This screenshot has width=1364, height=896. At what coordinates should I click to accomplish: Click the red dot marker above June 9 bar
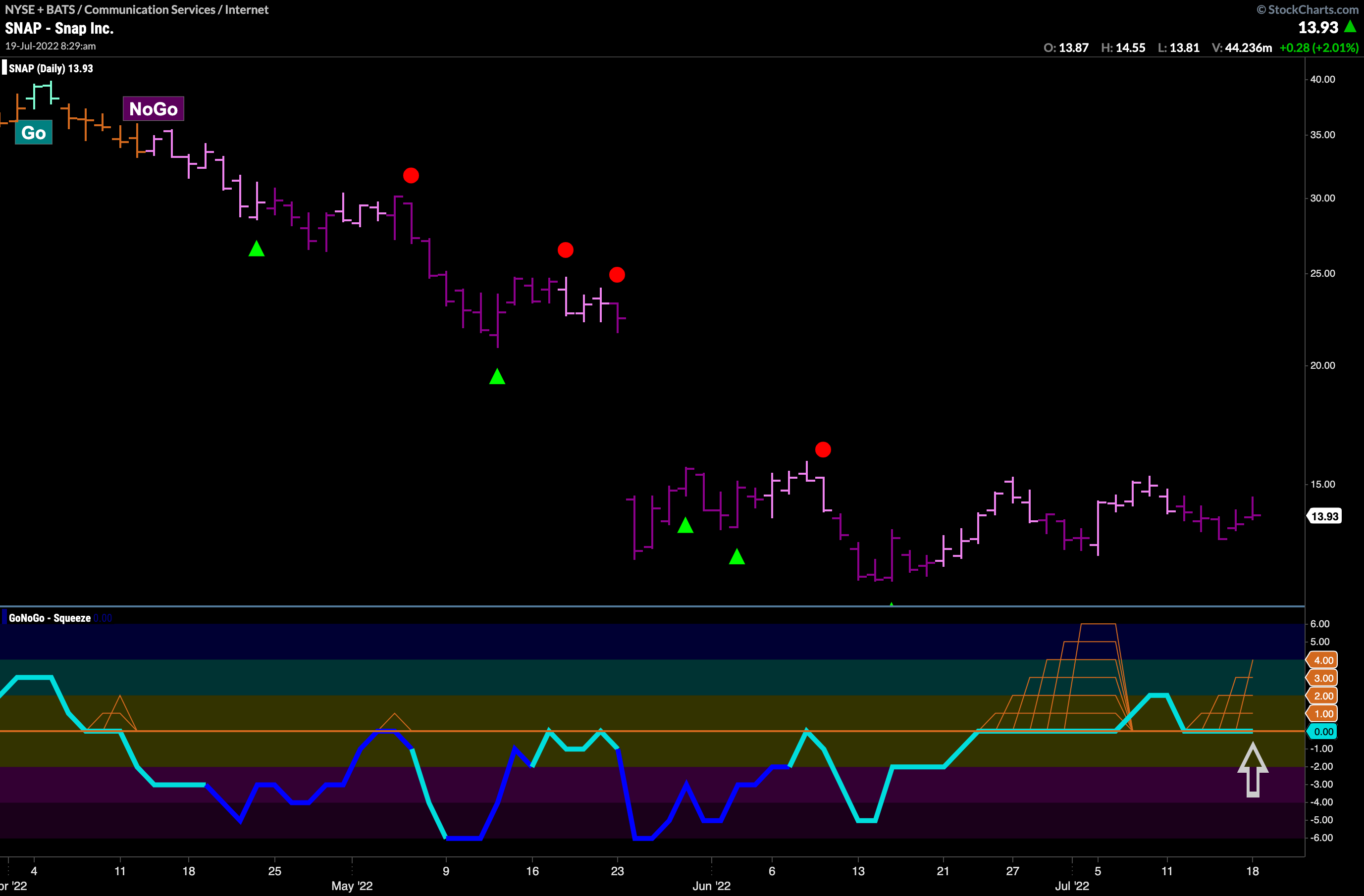823,449
